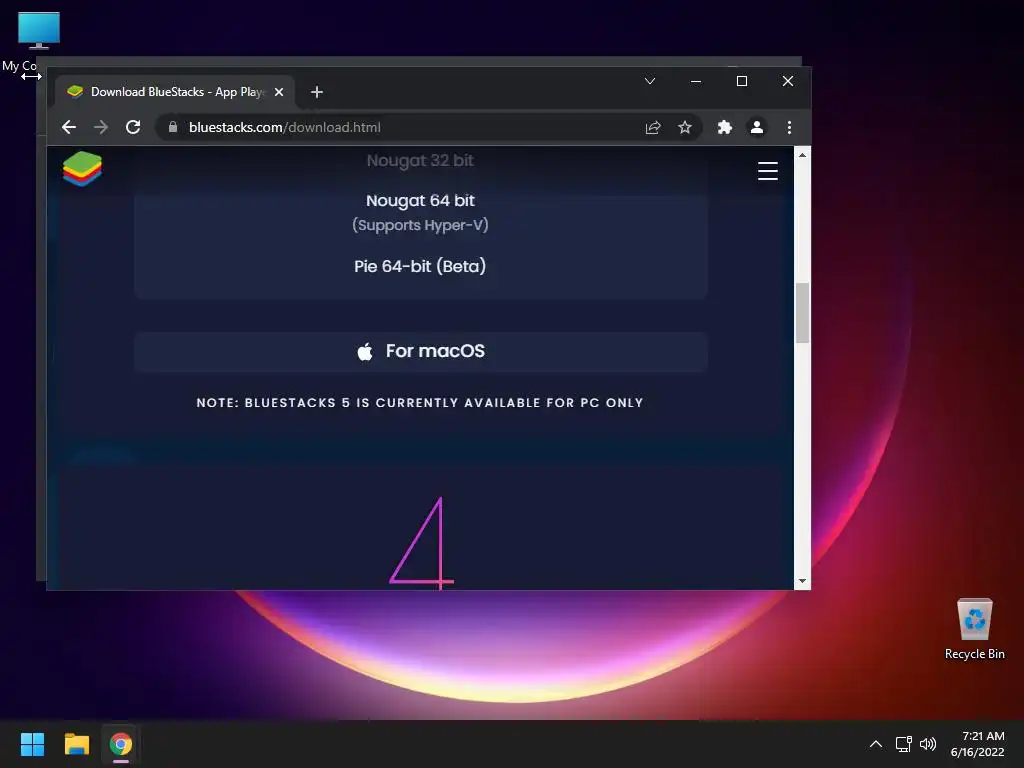Image resolution: width=1024 pixels, height=768 pixels.
Task: Close the Download BlueStacks tab
Action: click(x=279, y=92)
